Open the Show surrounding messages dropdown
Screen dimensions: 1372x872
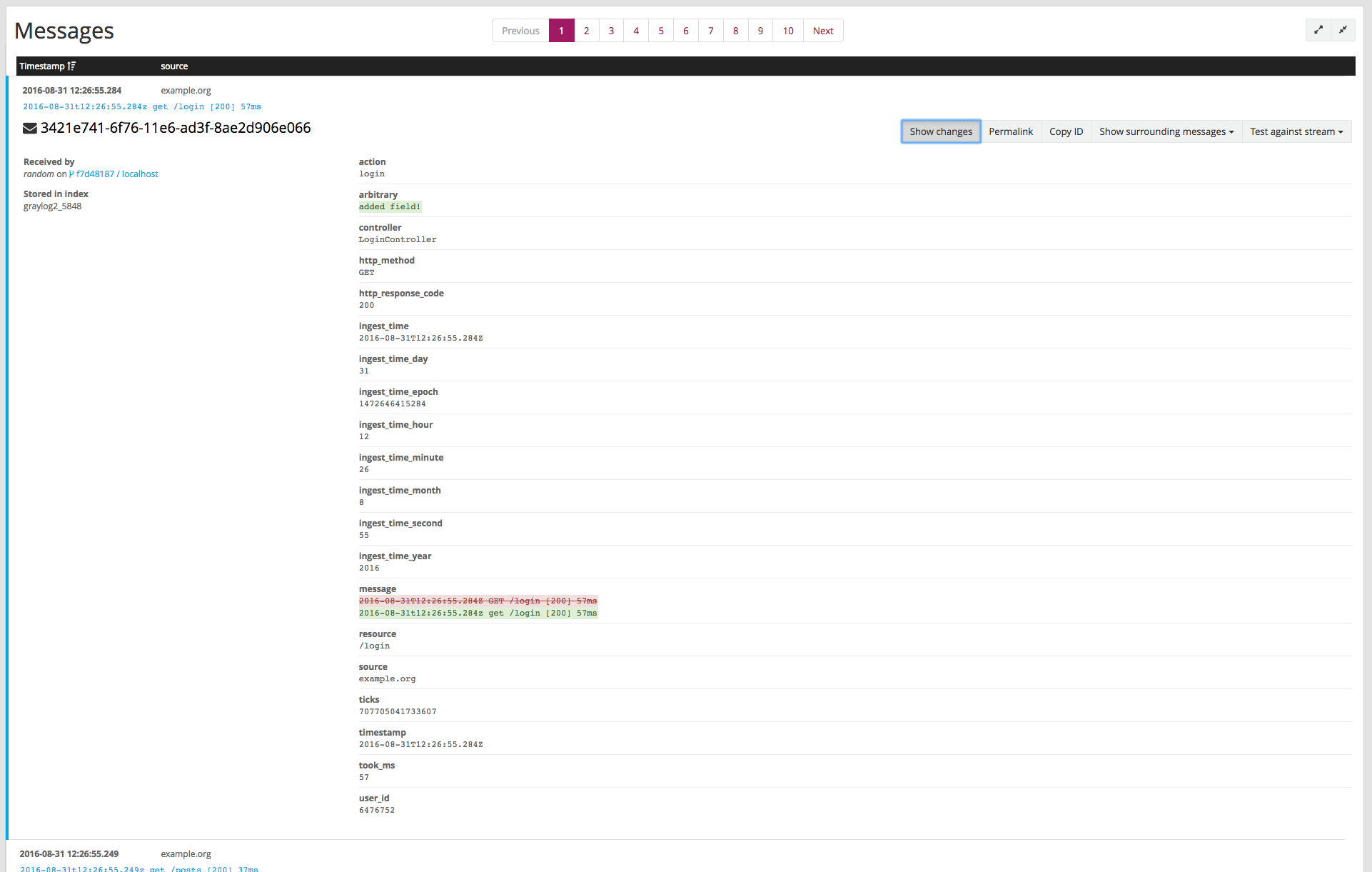click(1166, 131)
